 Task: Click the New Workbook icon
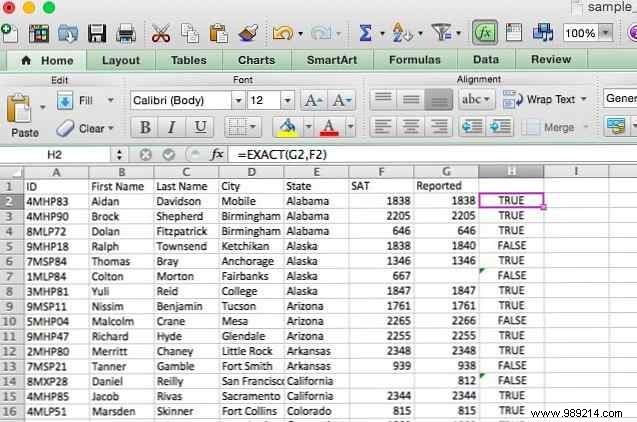9,33
